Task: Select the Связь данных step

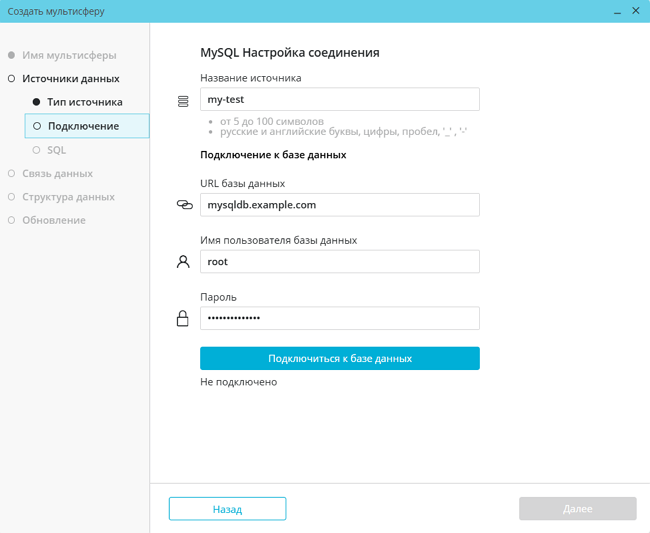Action: pyautogui.click(x=57, y=173)
